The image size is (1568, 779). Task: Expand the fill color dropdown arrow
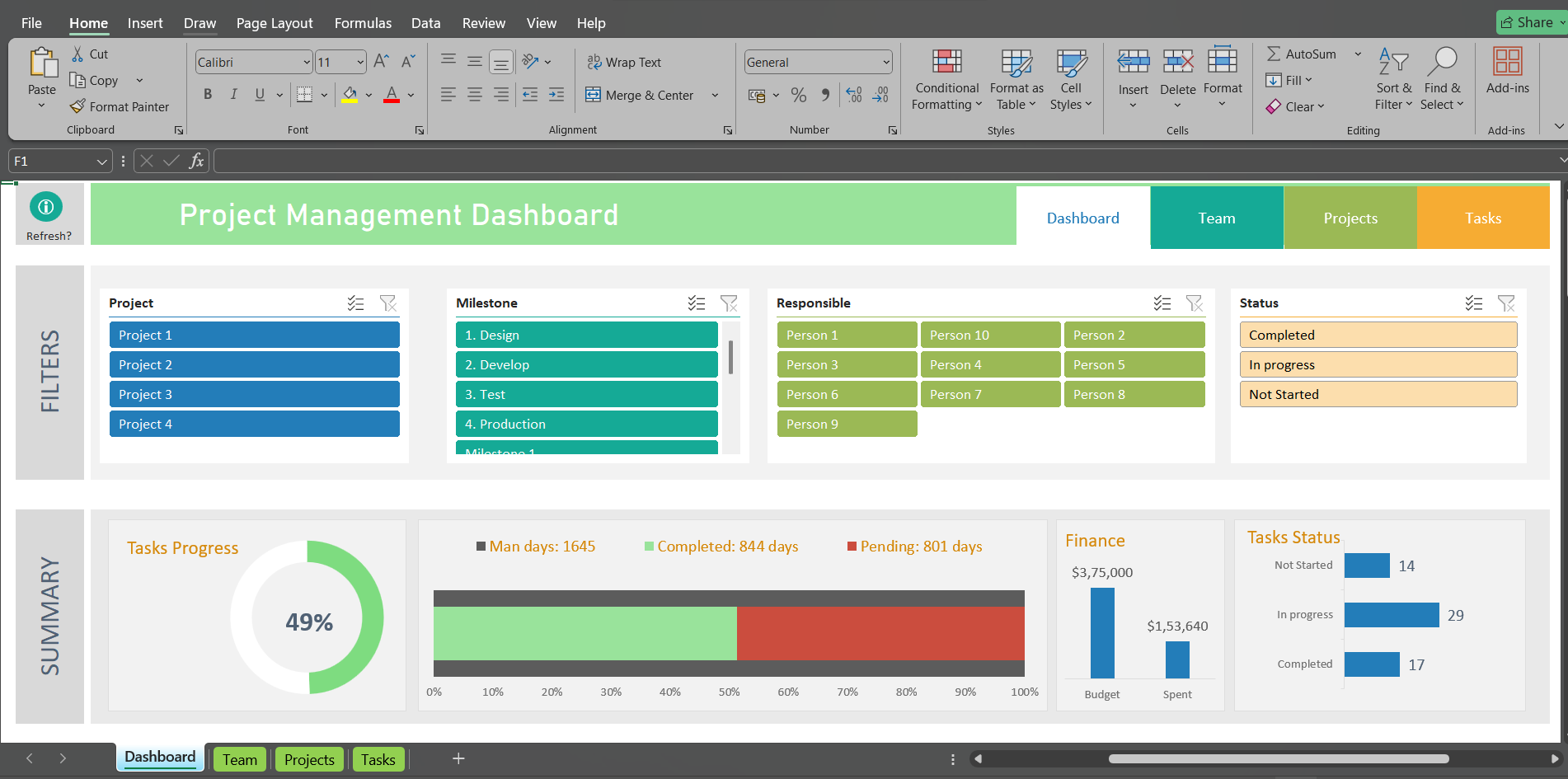(x=369, y=95)
